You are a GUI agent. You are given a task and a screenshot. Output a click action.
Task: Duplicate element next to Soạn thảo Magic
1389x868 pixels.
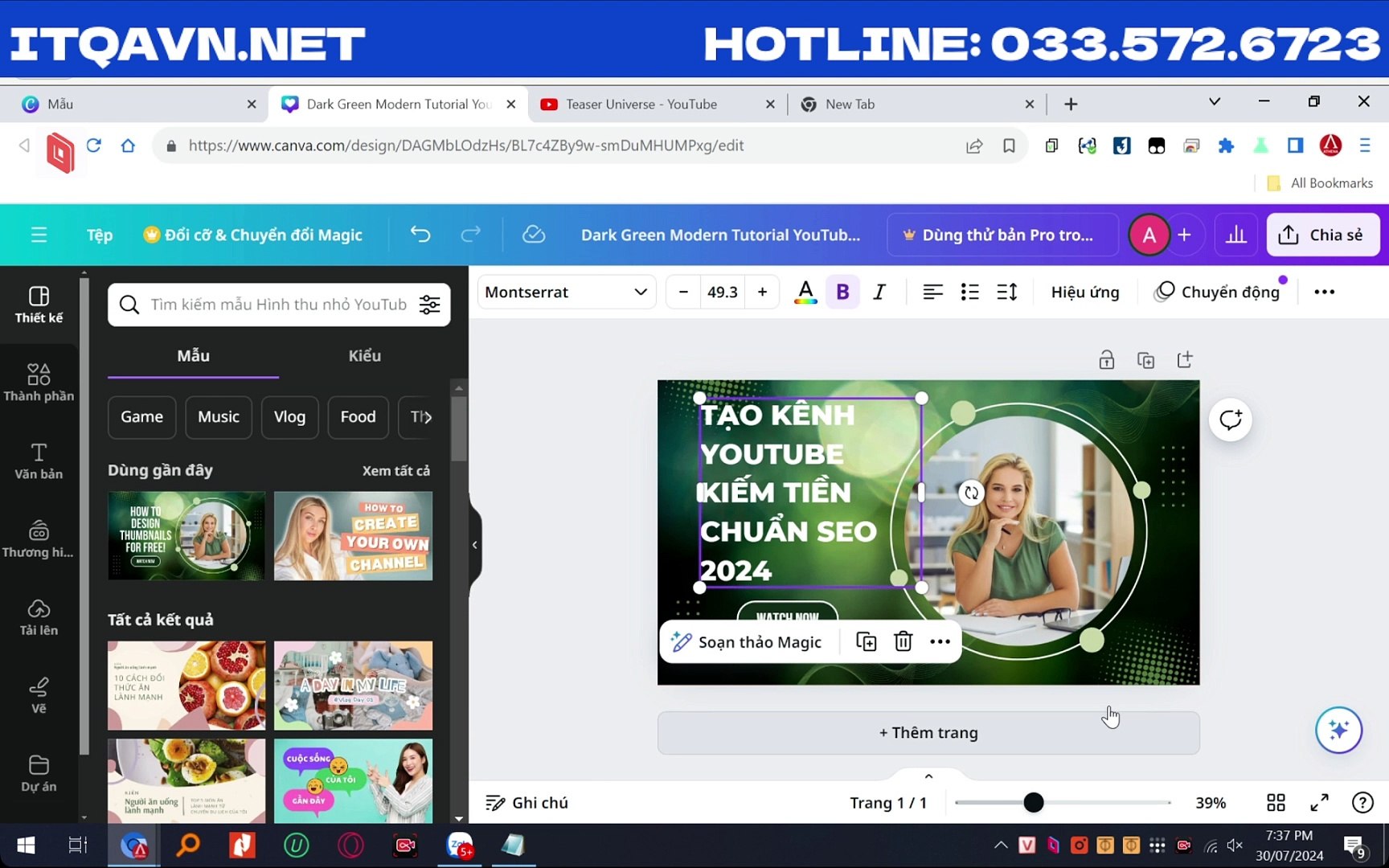866,641
